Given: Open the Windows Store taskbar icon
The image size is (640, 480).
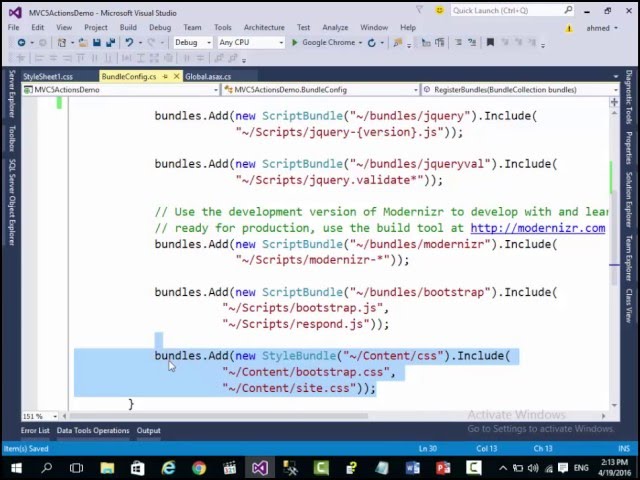Looking at the screenshot, I should tap(138, 468).
